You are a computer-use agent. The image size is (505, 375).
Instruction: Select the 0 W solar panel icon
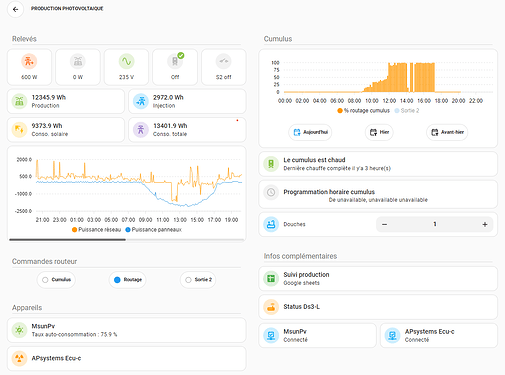(x=78, y=61)
